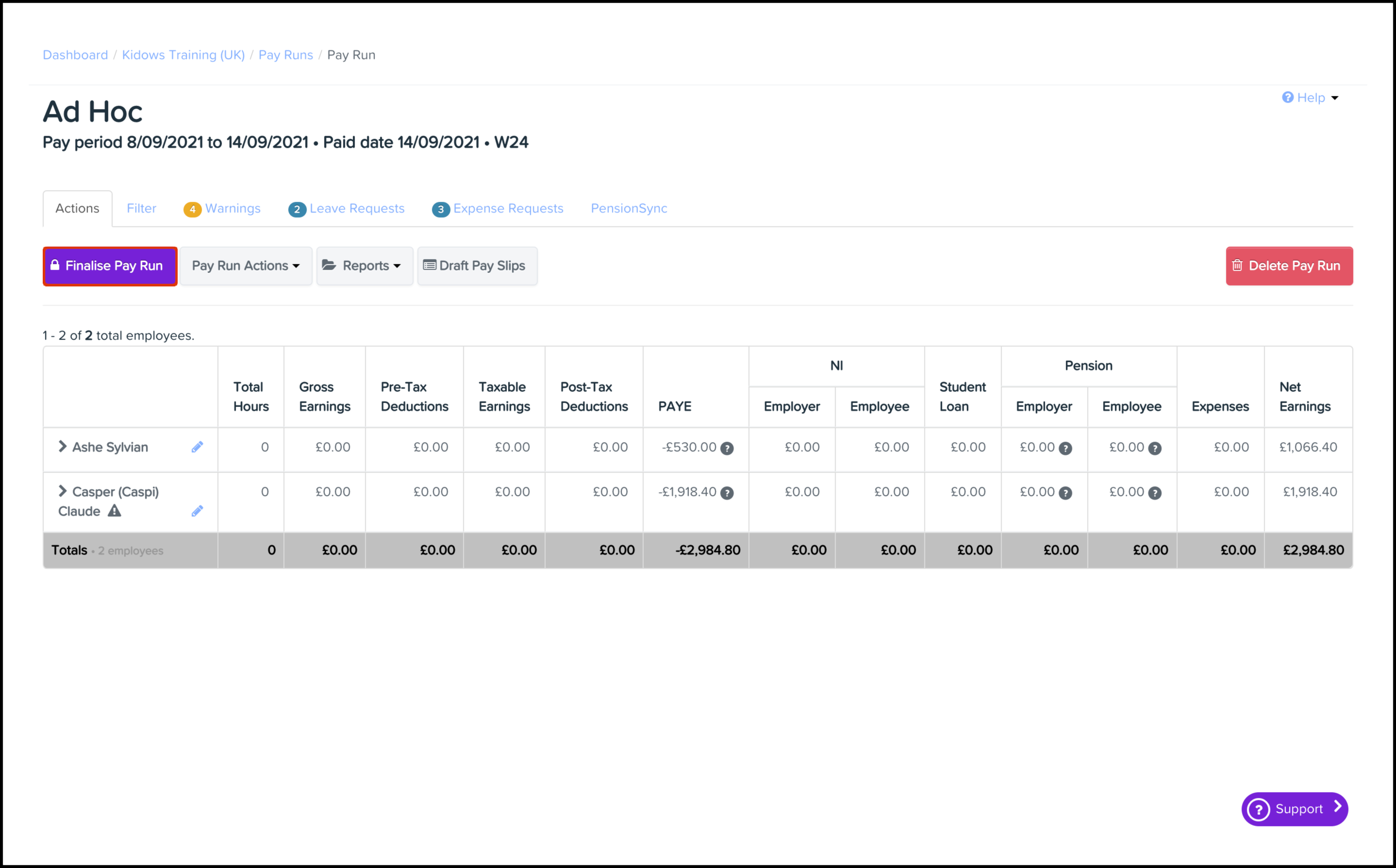This screenshot has width=1396, height=868.
Task: Click the Delete Pay Run button
Action: (x=1289, y=266)
